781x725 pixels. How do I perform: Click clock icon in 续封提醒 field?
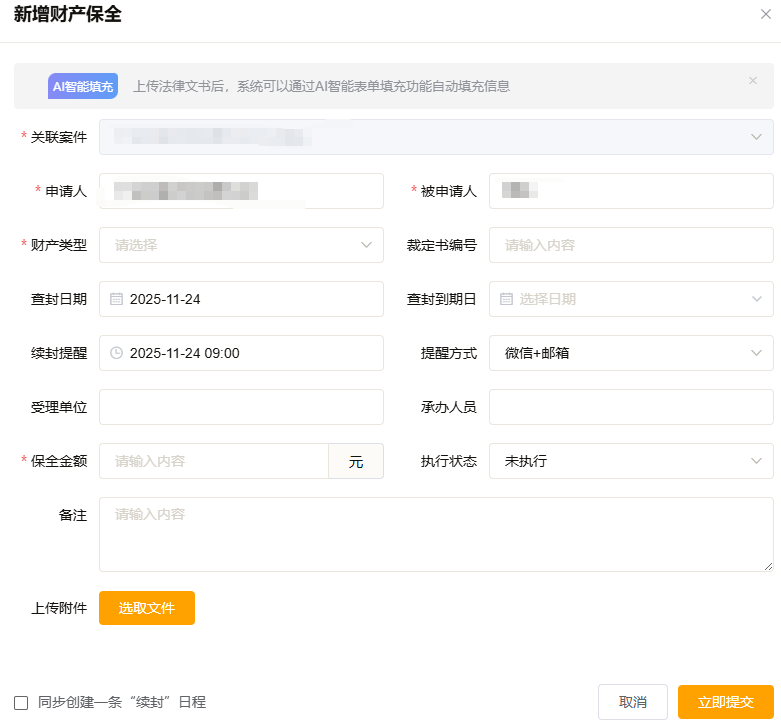(116, 353)
